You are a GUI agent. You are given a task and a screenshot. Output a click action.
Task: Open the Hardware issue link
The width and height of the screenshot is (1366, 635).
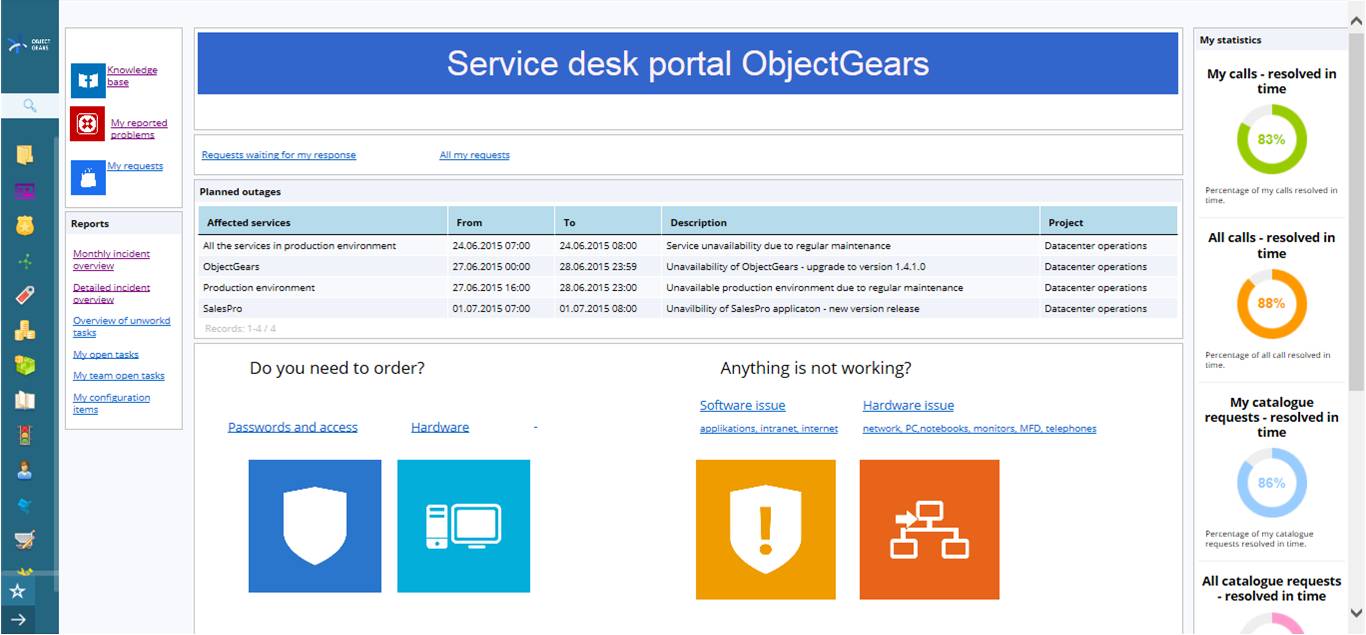908,405
